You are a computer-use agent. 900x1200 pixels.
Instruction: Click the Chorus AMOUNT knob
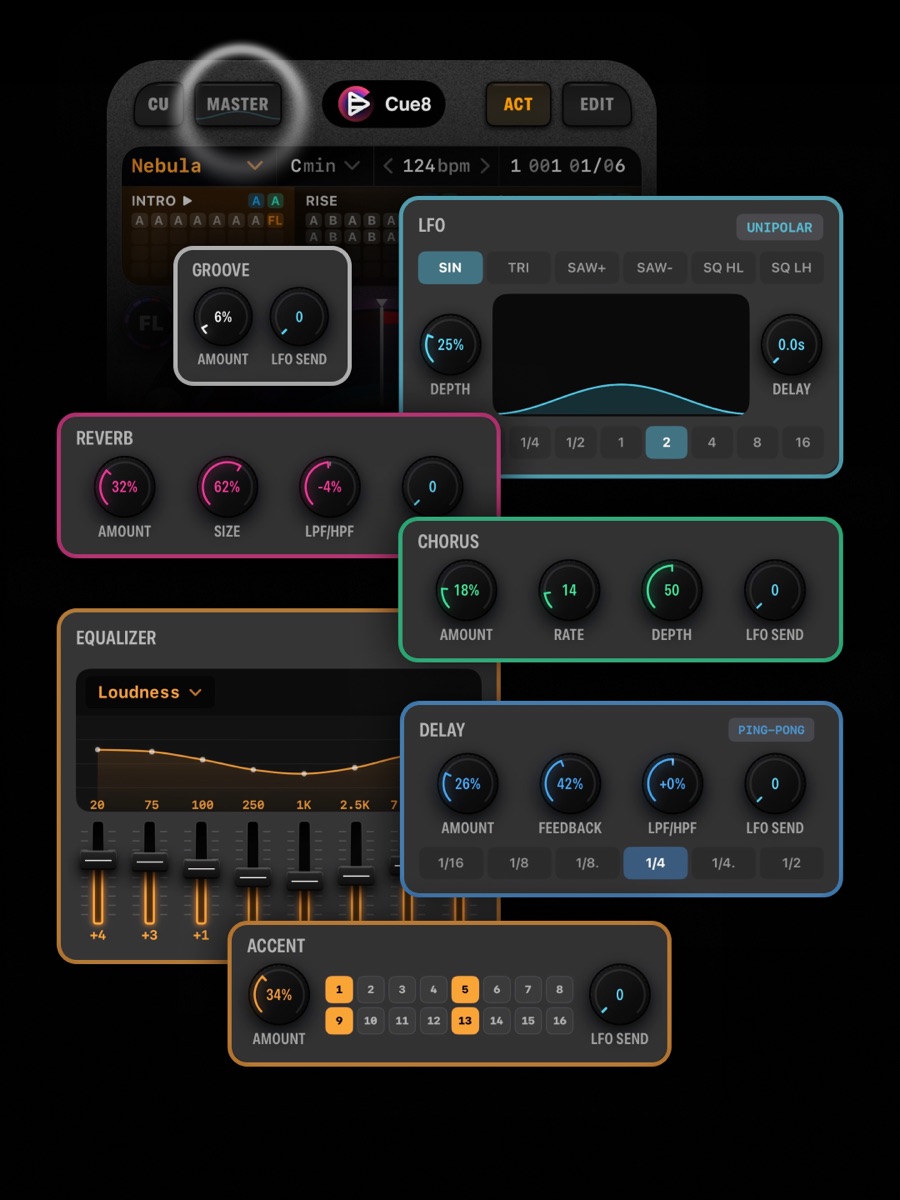(466, 591)
